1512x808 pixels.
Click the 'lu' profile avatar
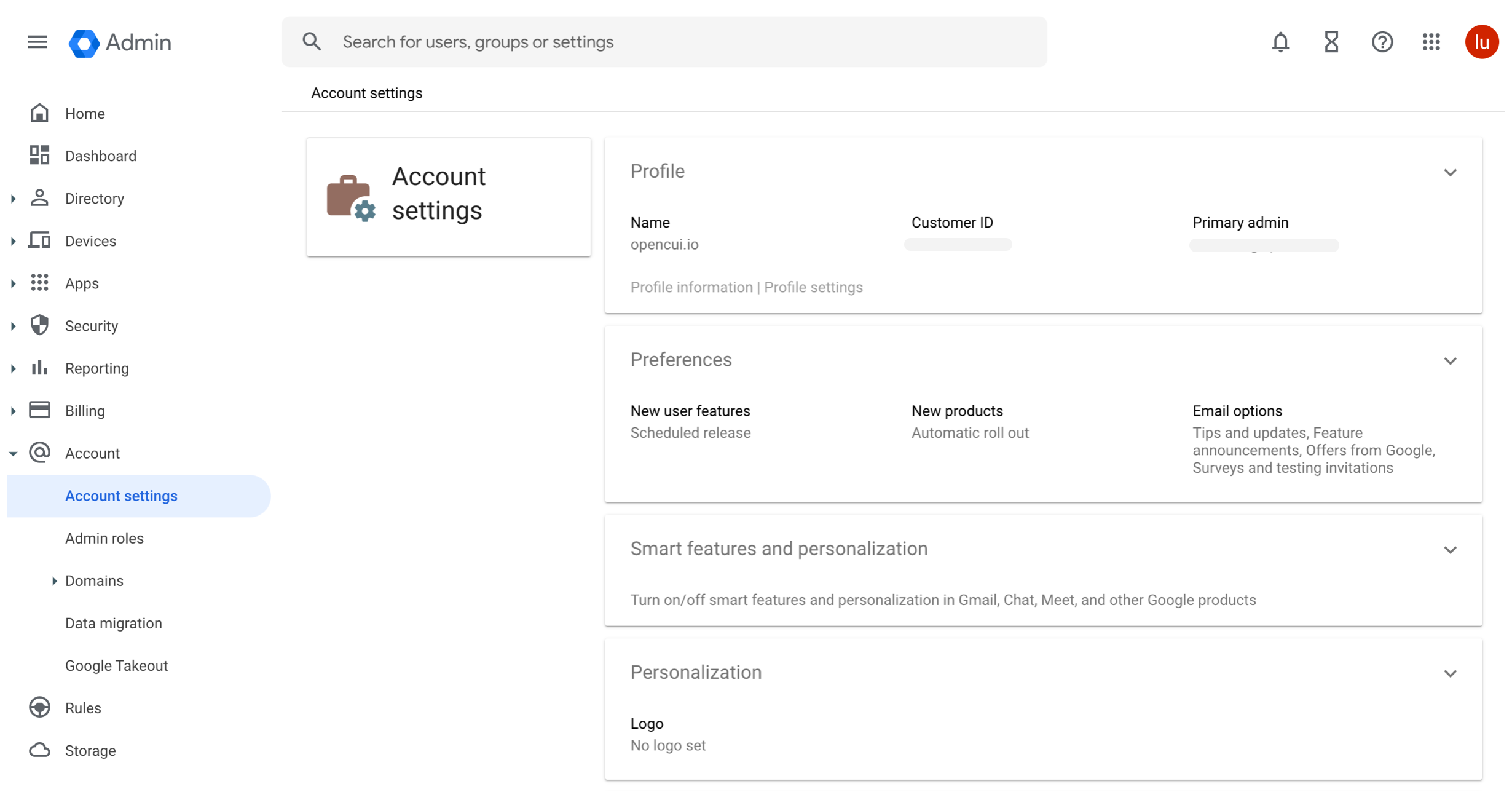coord(1482,42)
